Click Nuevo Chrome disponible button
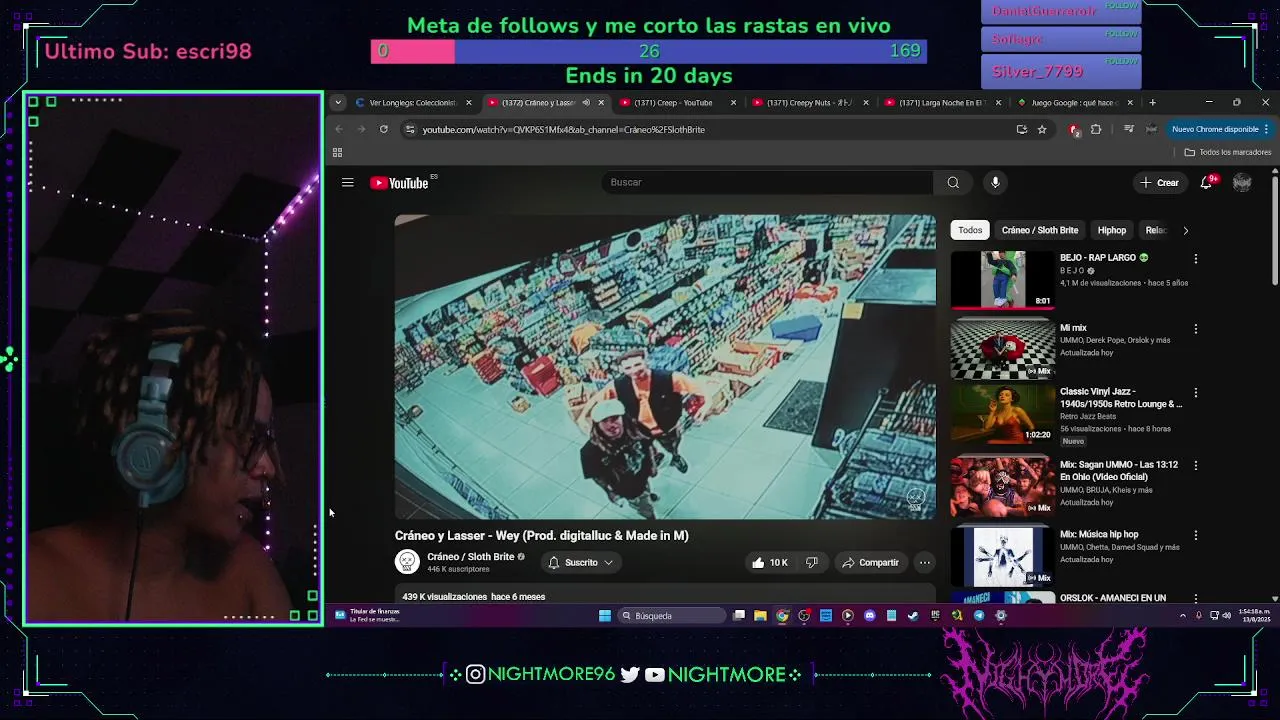Screen dimensions: 1280x720 [1215, 129]
